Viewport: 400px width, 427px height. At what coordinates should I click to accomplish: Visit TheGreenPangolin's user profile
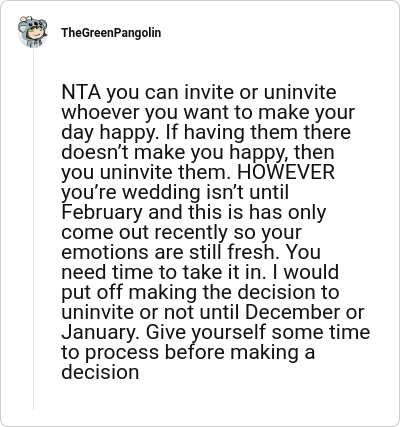pos(111,33)
